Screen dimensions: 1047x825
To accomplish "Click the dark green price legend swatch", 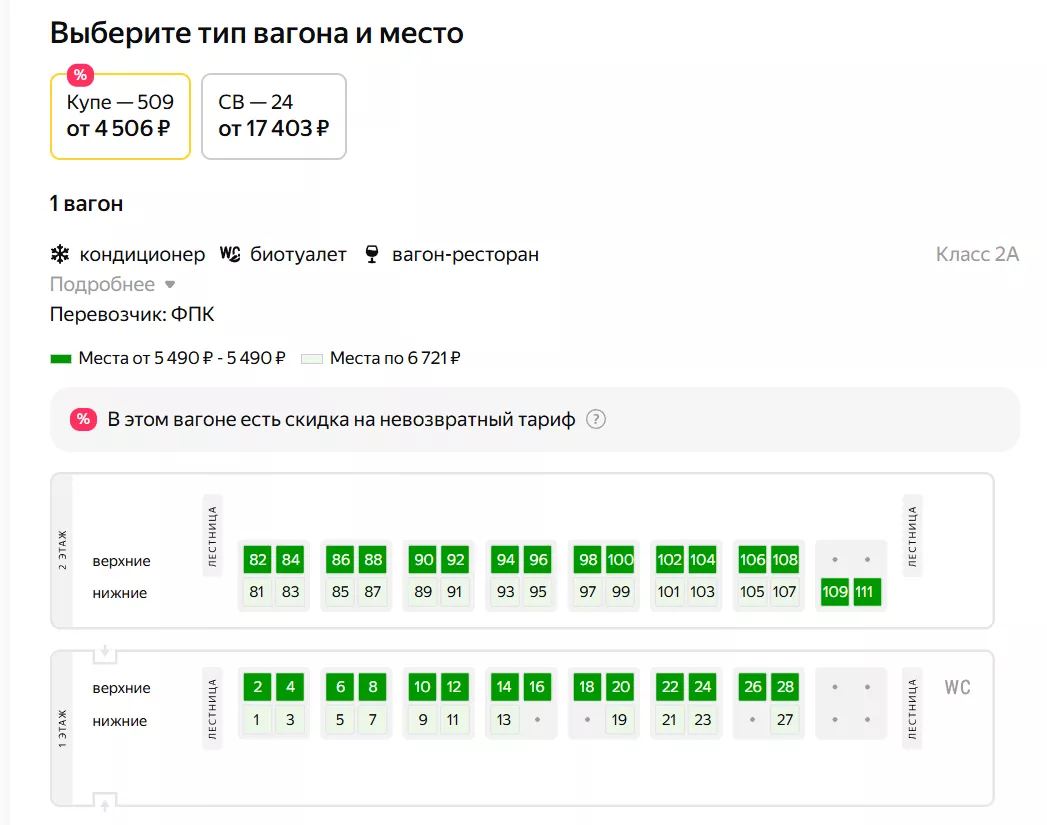I will point(61,358).
